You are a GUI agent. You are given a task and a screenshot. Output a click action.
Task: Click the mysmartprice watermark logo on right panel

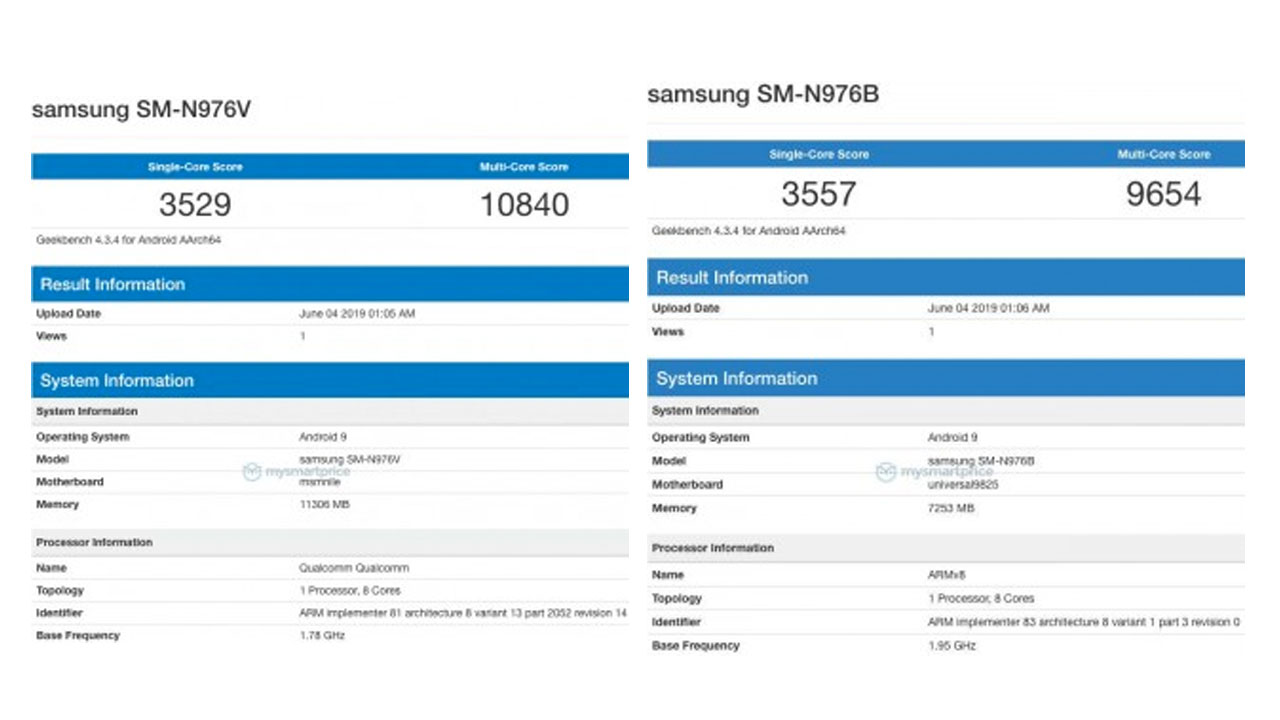point(934,471)
